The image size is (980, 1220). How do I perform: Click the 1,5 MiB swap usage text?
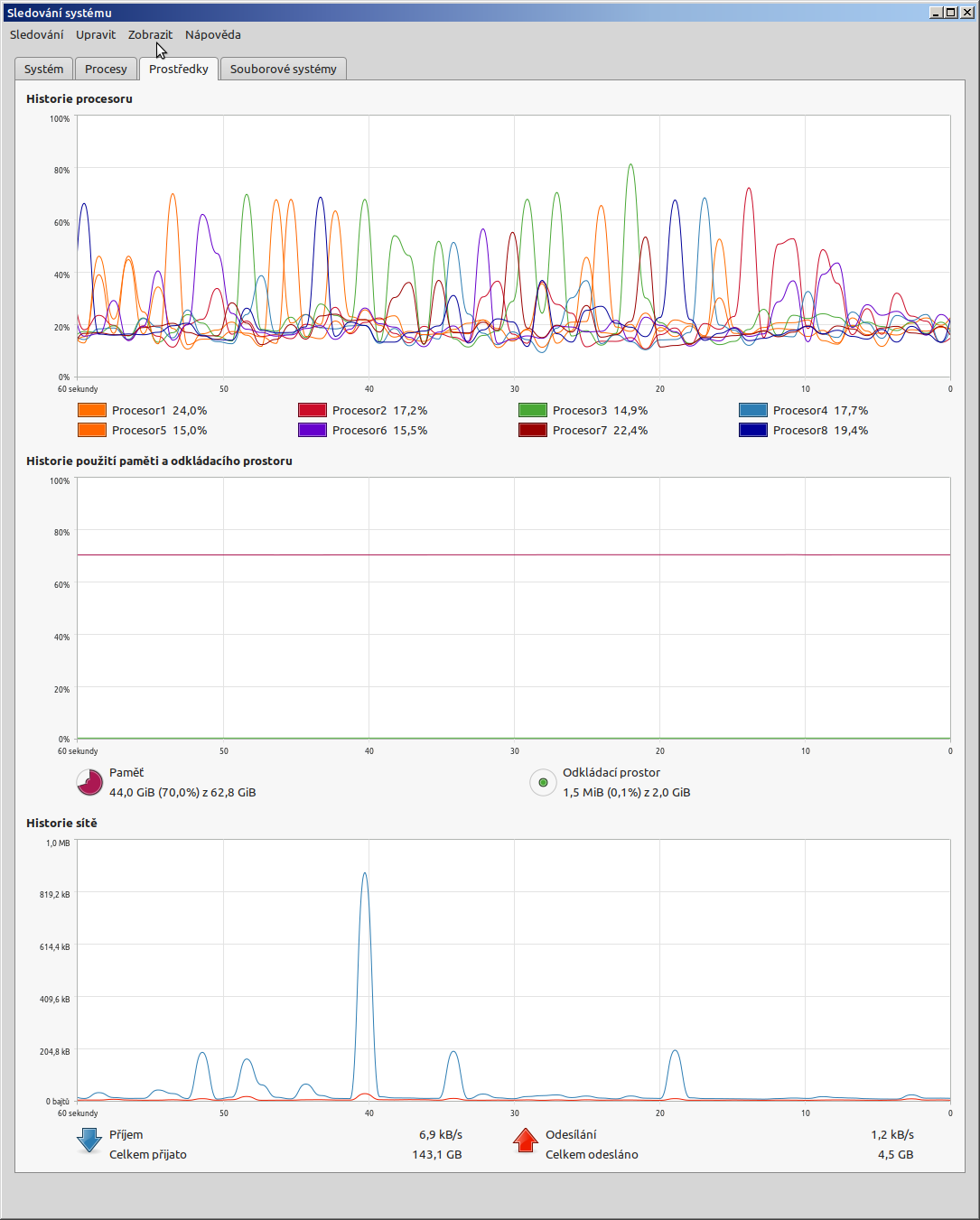coord(627,792)
